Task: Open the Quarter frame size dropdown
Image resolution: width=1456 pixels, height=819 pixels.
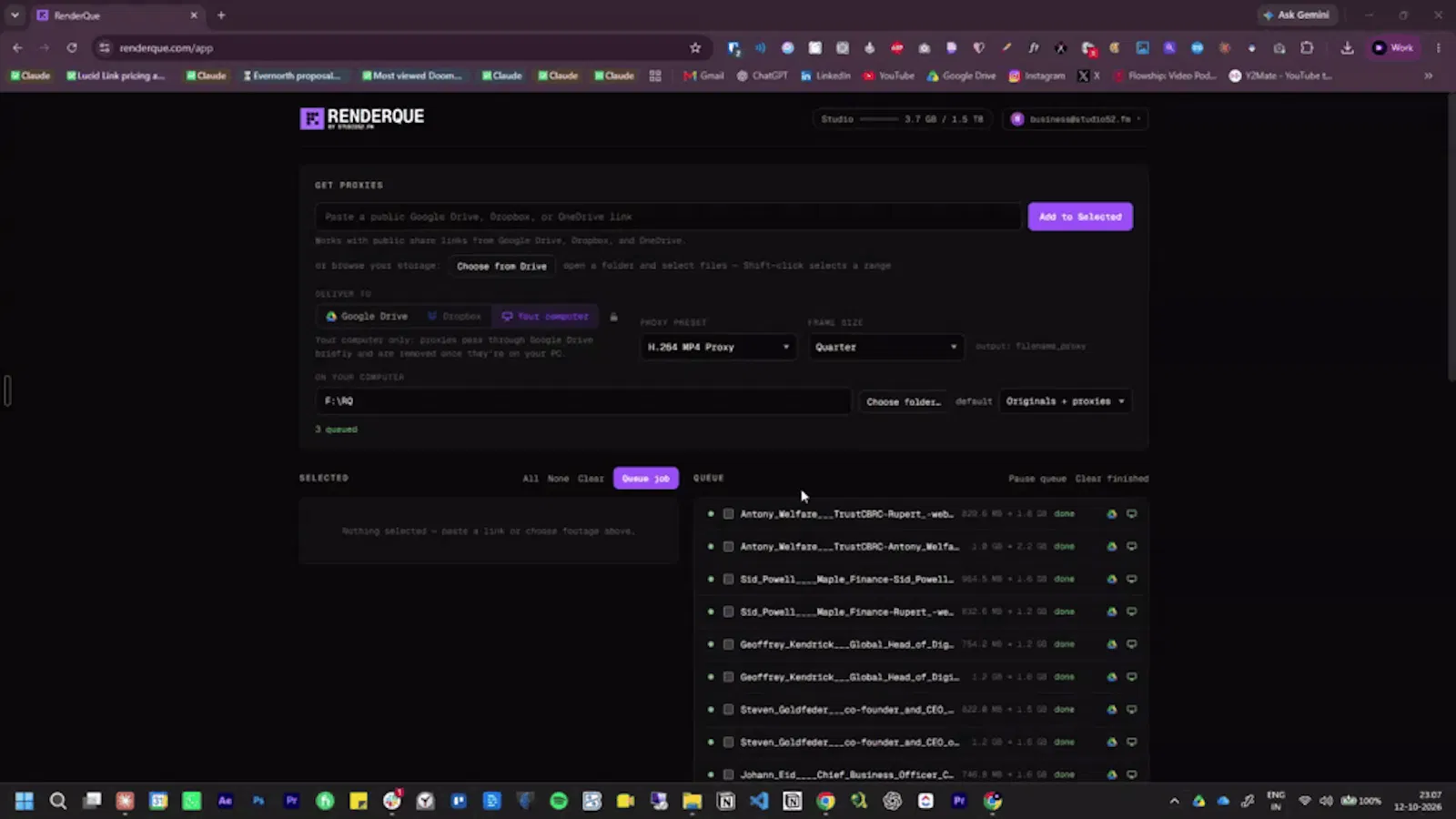Action: pyautogui.click(x=885, y=347)
